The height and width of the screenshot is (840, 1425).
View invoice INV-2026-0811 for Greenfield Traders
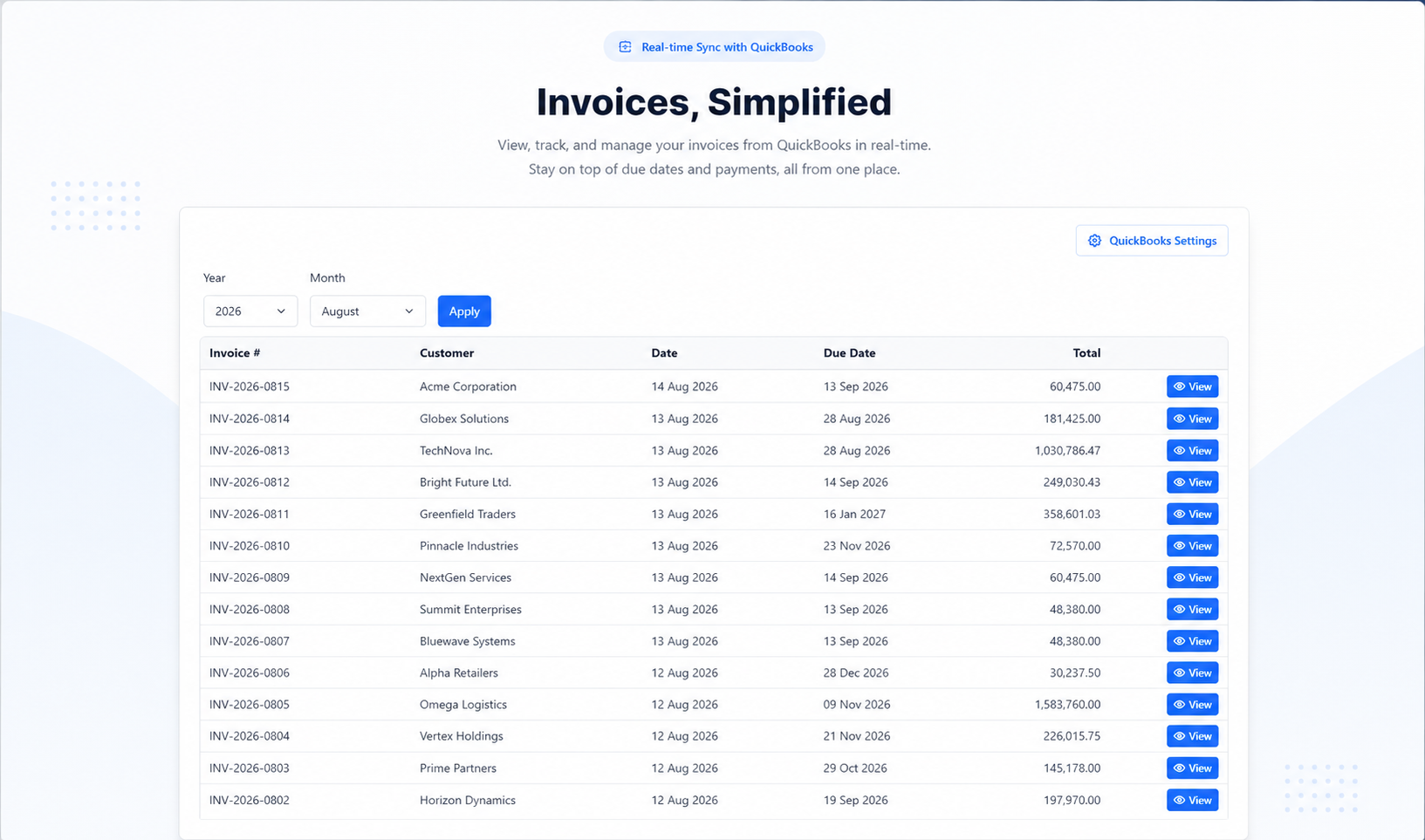(x=1192, y=514)
